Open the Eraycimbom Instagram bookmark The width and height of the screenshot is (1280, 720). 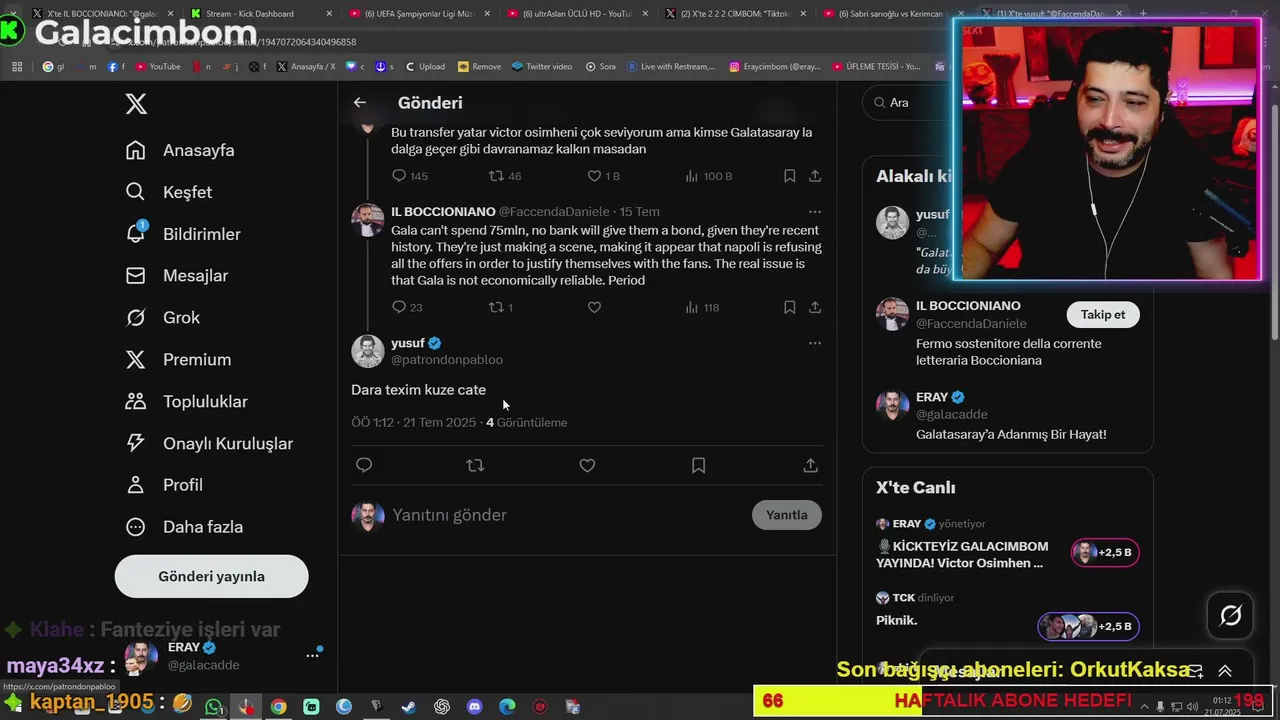(x=775, y=67)
